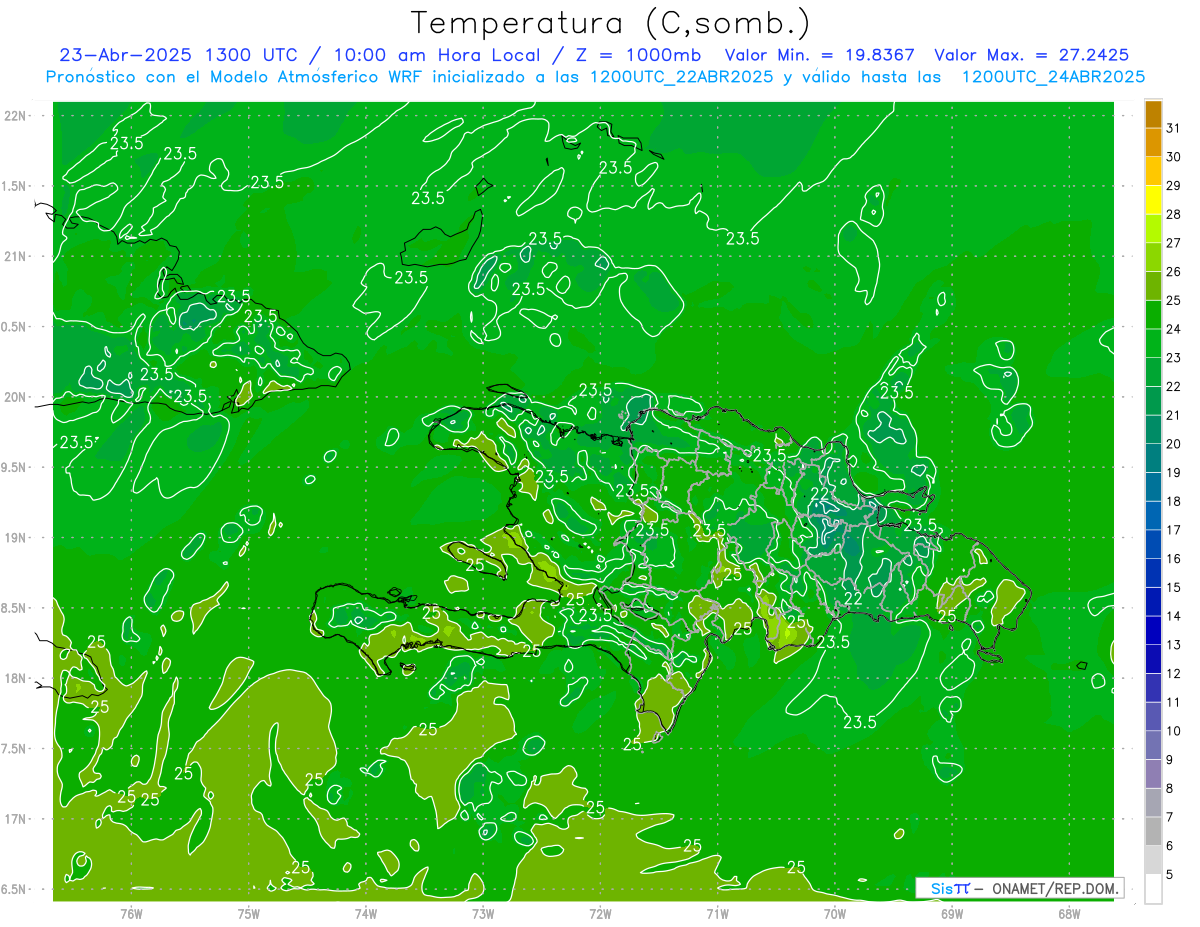Pick the green colorbar band between 23 and 24

click(x=1153, y=343)
